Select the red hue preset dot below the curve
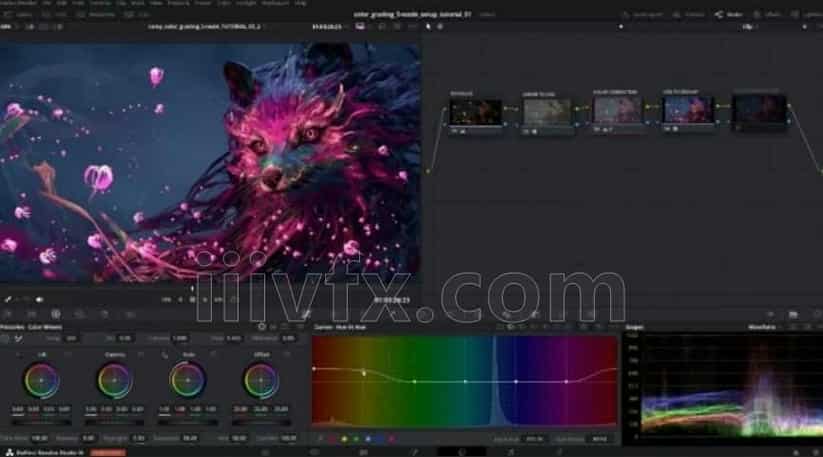This screenshot has width=823, height=457. pos(332,439)
